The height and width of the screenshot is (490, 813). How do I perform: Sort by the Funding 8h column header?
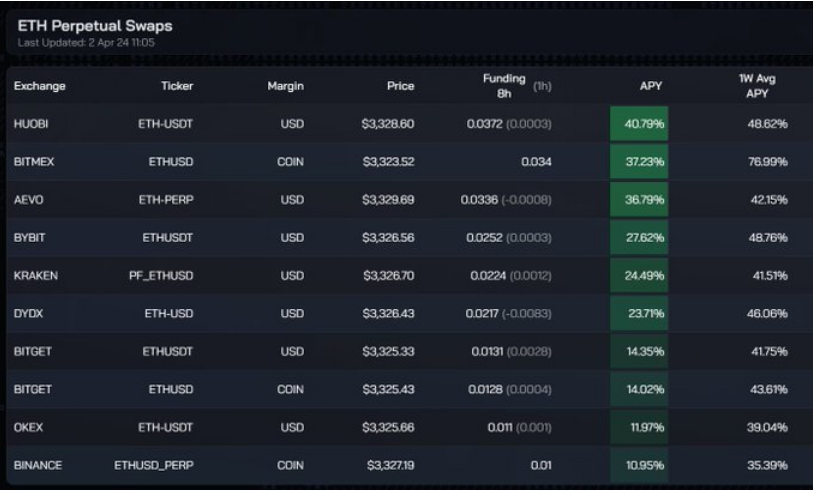coord(504,86)
